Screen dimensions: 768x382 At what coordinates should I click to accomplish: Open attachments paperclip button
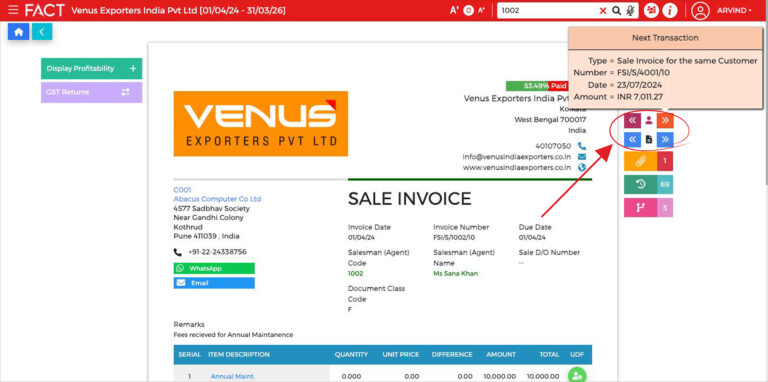pos(640,161)
